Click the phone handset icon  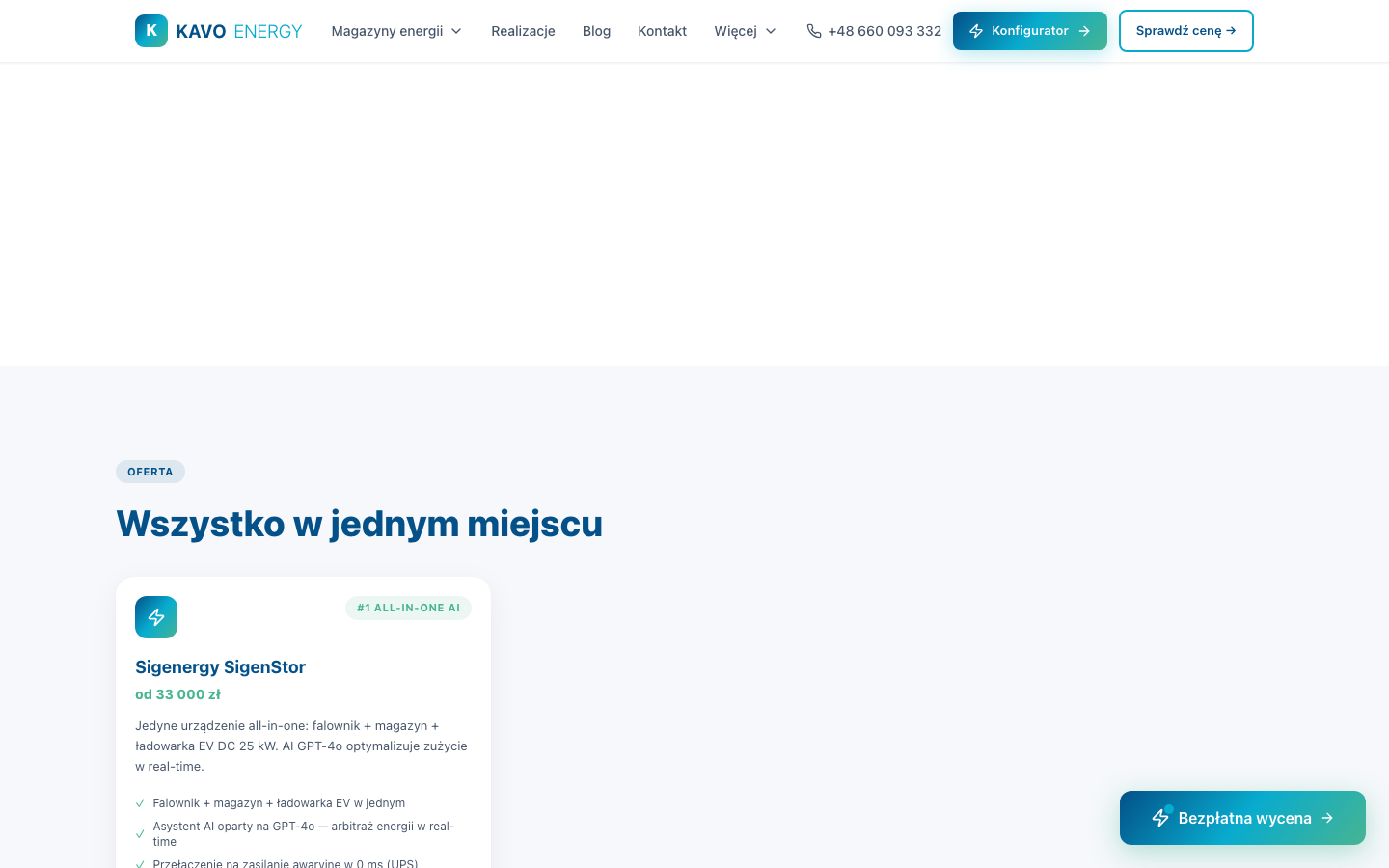[x=814, y=31]
